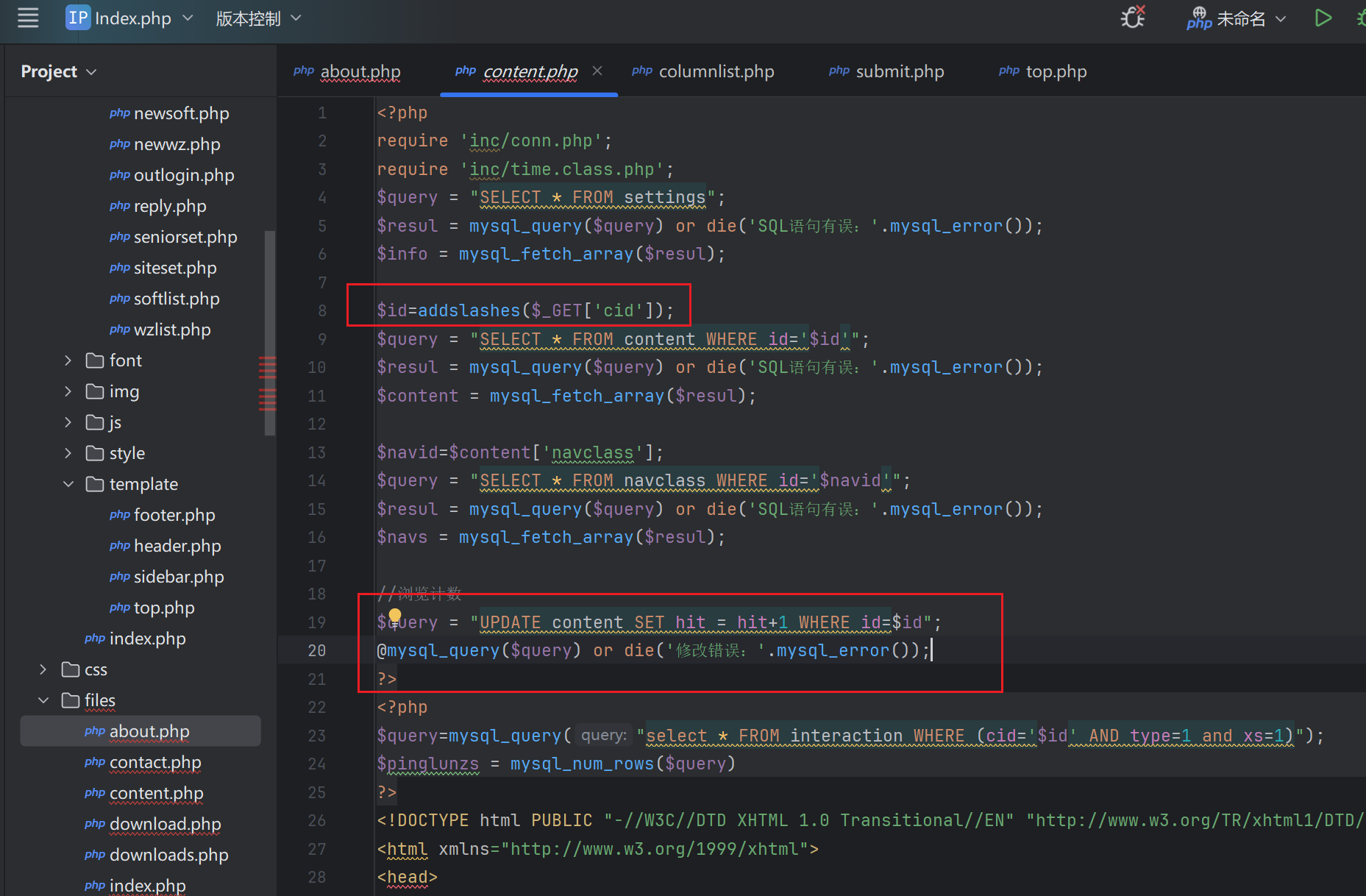Click the muted debugger icon in the toolbar
1366x896 pixels.
click(x=1132, y=18)
